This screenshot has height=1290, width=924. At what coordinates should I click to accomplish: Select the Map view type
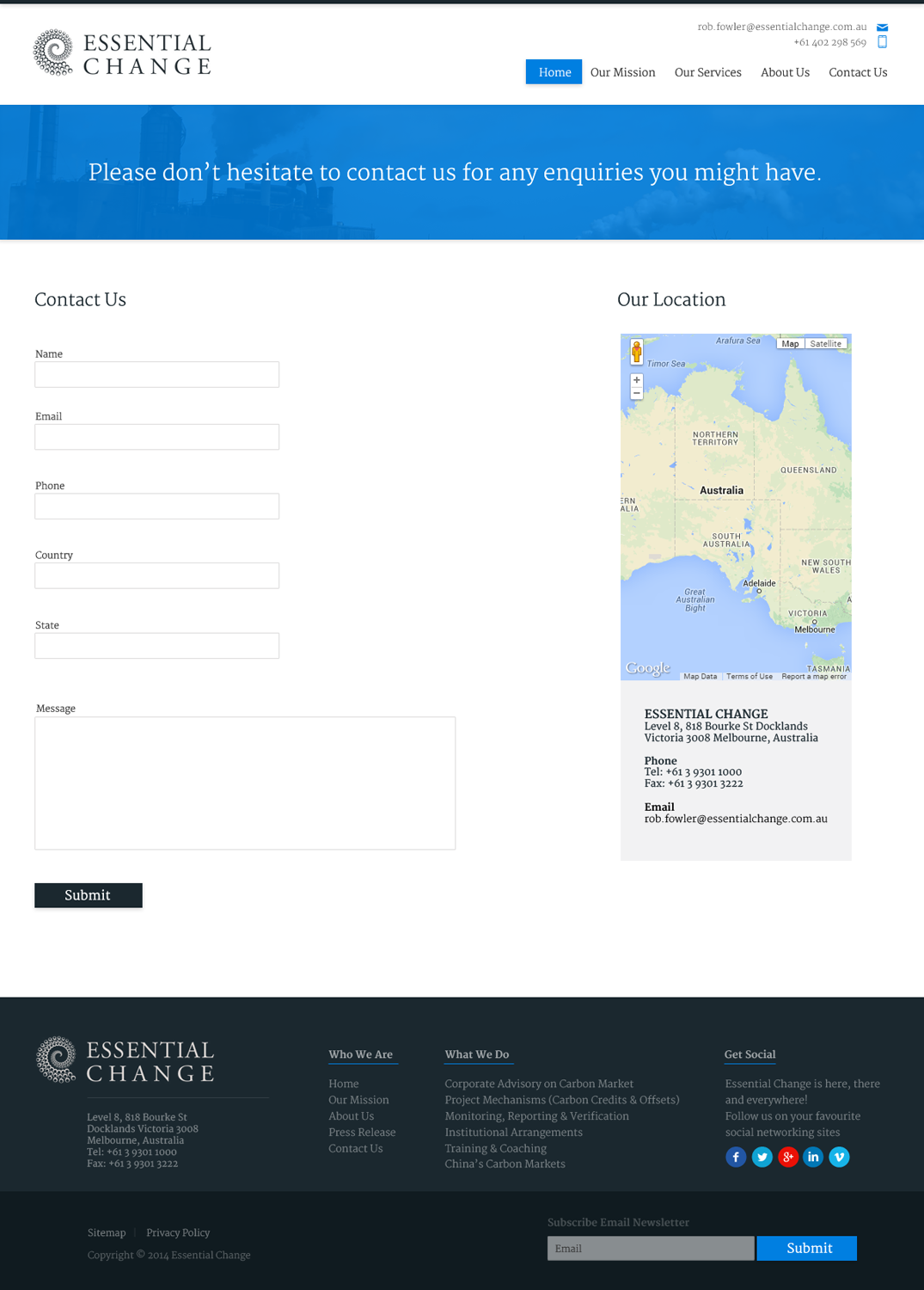[790, 344]
